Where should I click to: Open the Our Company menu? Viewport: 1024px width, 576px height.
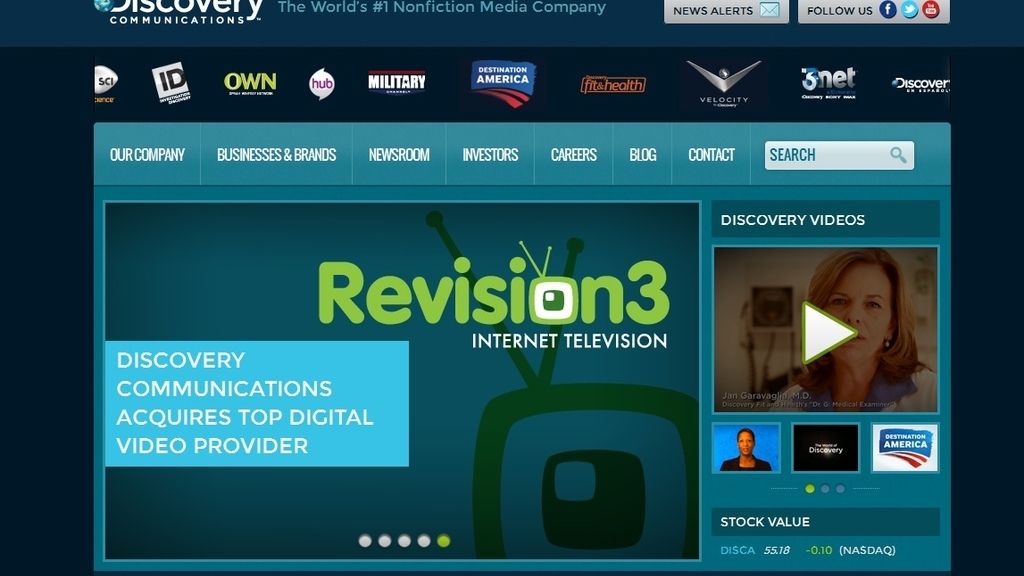pos(147,155)
